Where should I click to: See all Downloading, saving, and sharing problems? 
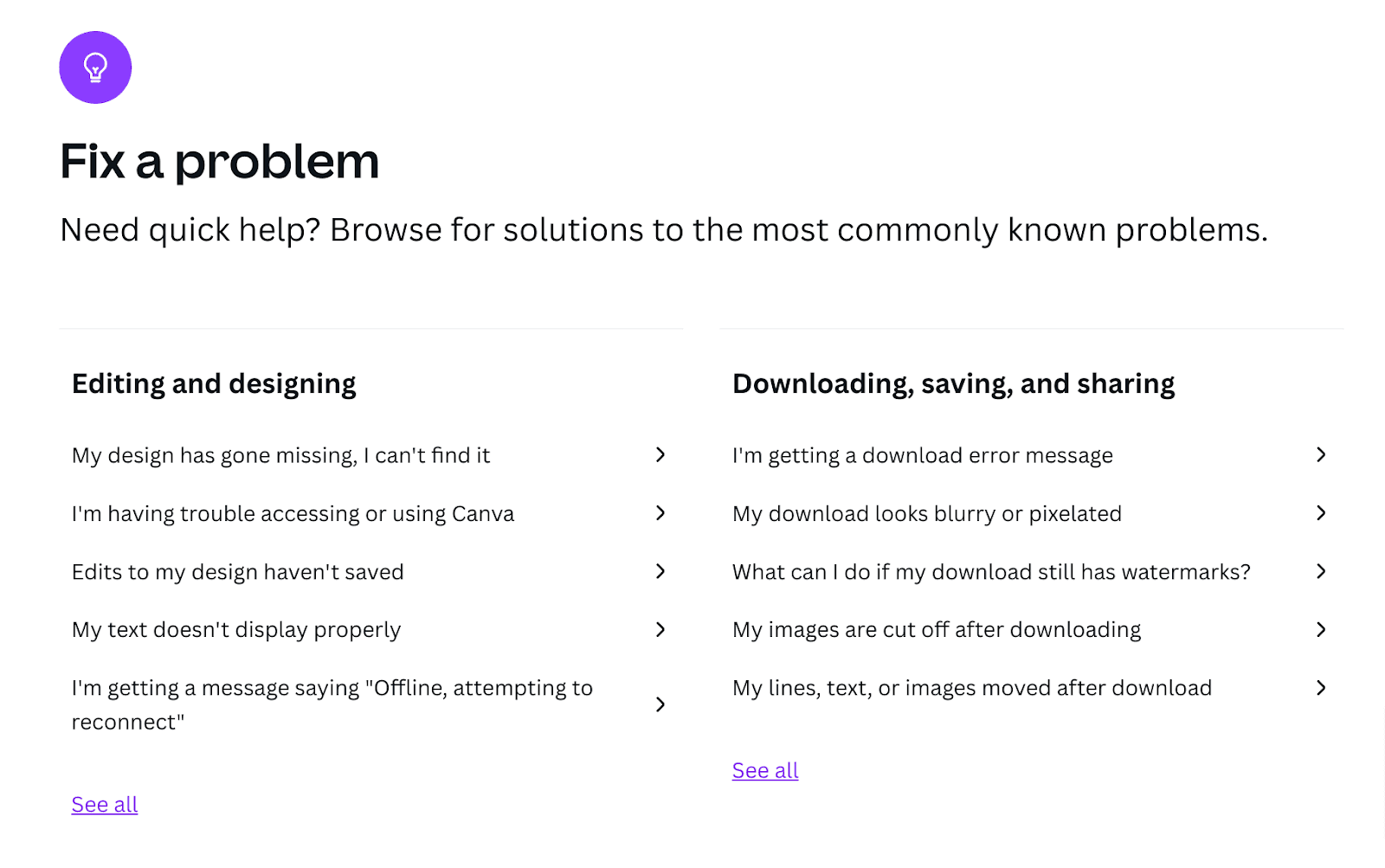point(765,770)
